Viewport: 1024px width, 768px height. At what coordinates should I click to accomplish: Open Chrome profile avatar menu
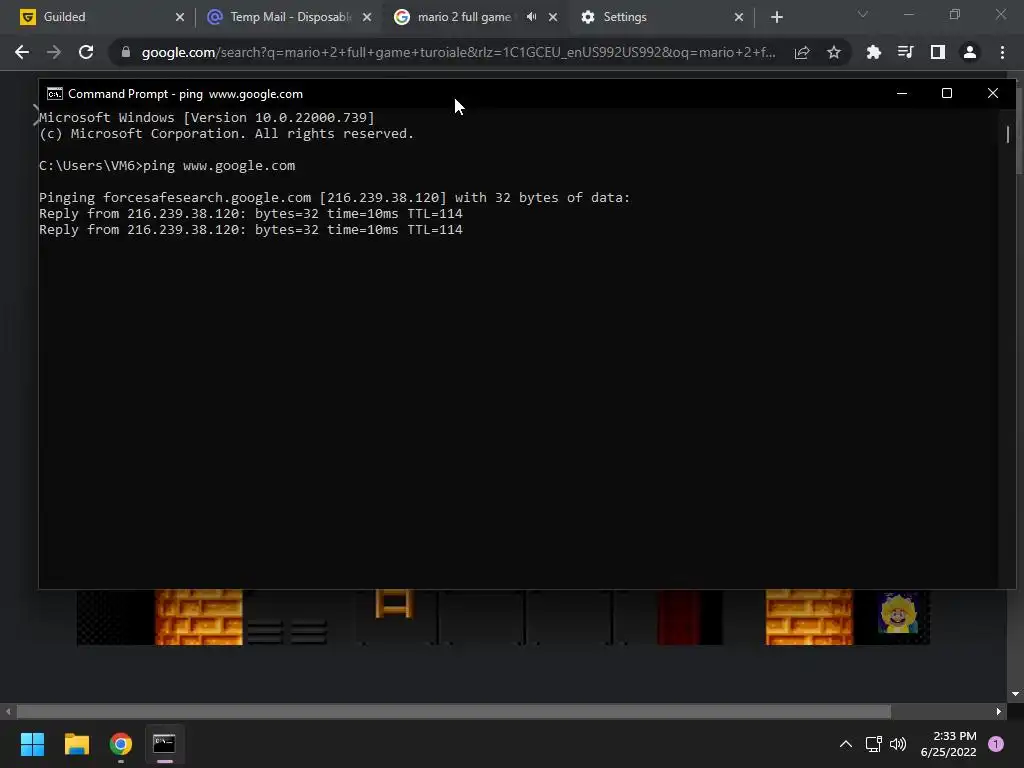coord(970,52)
